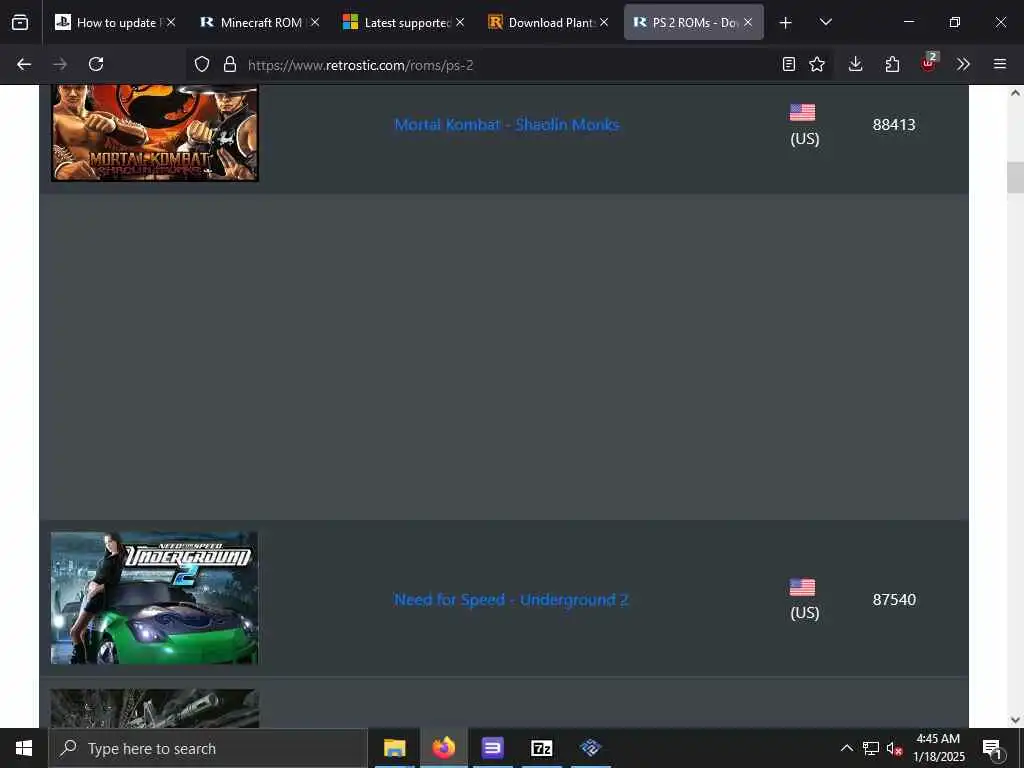Show hidden system tray icons
Screen dimensions: 1024x768
846,748
